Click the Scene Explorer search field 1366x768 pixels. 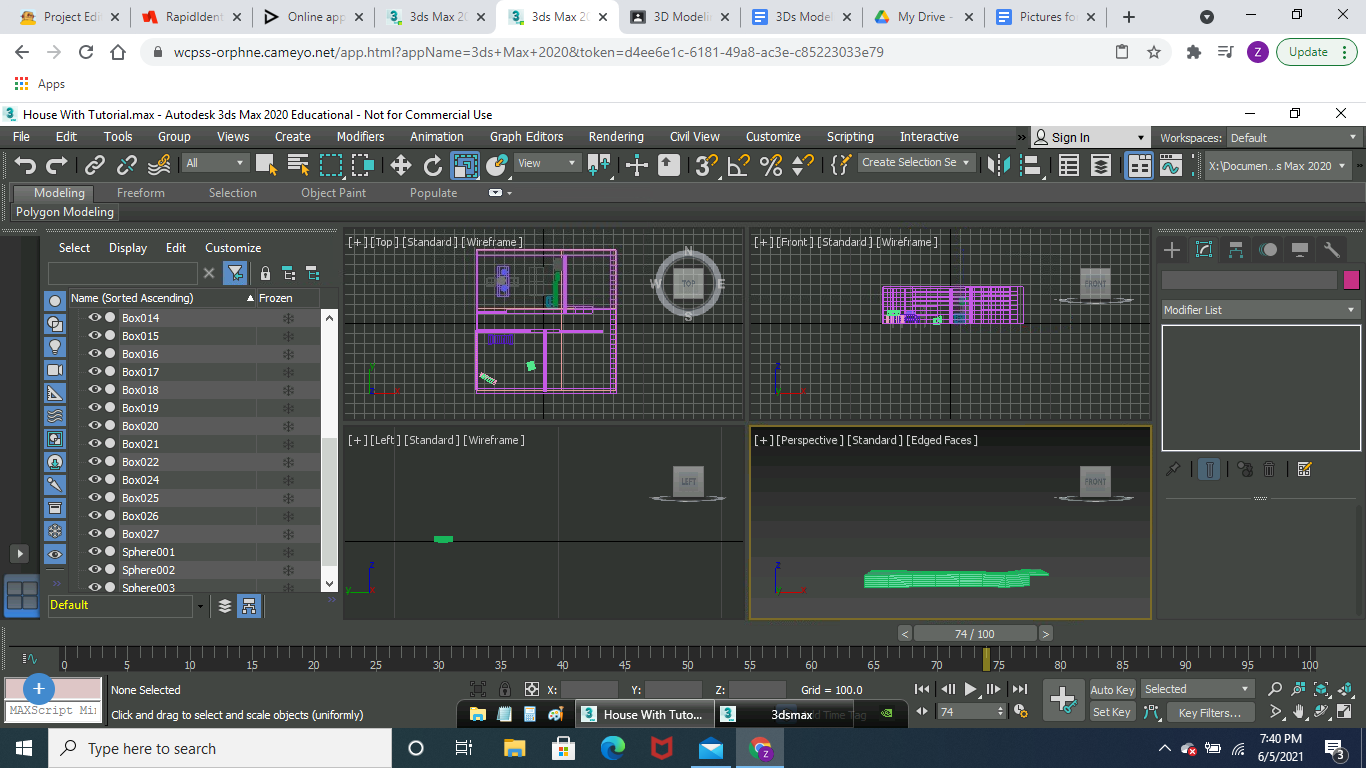coord(123,273)
